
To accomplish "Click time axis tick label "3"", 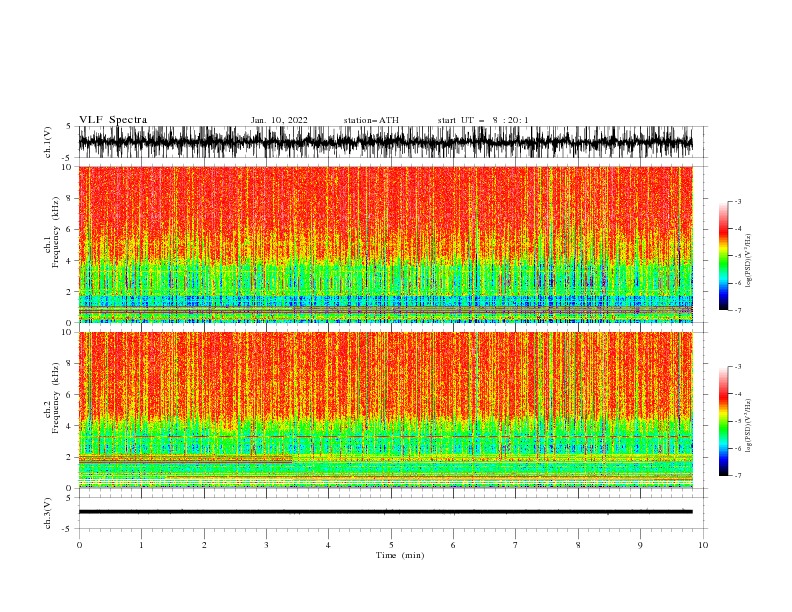I will point(266,545).
